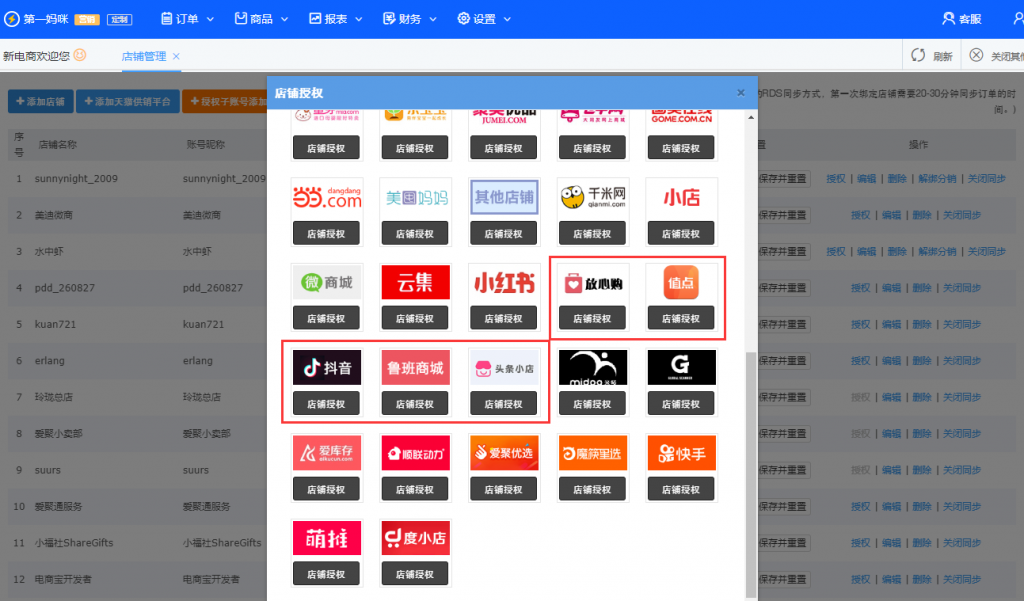Click the 关闭其他 close-others icon
Screen dimensions: 1024x601
(x=976, y=56)
